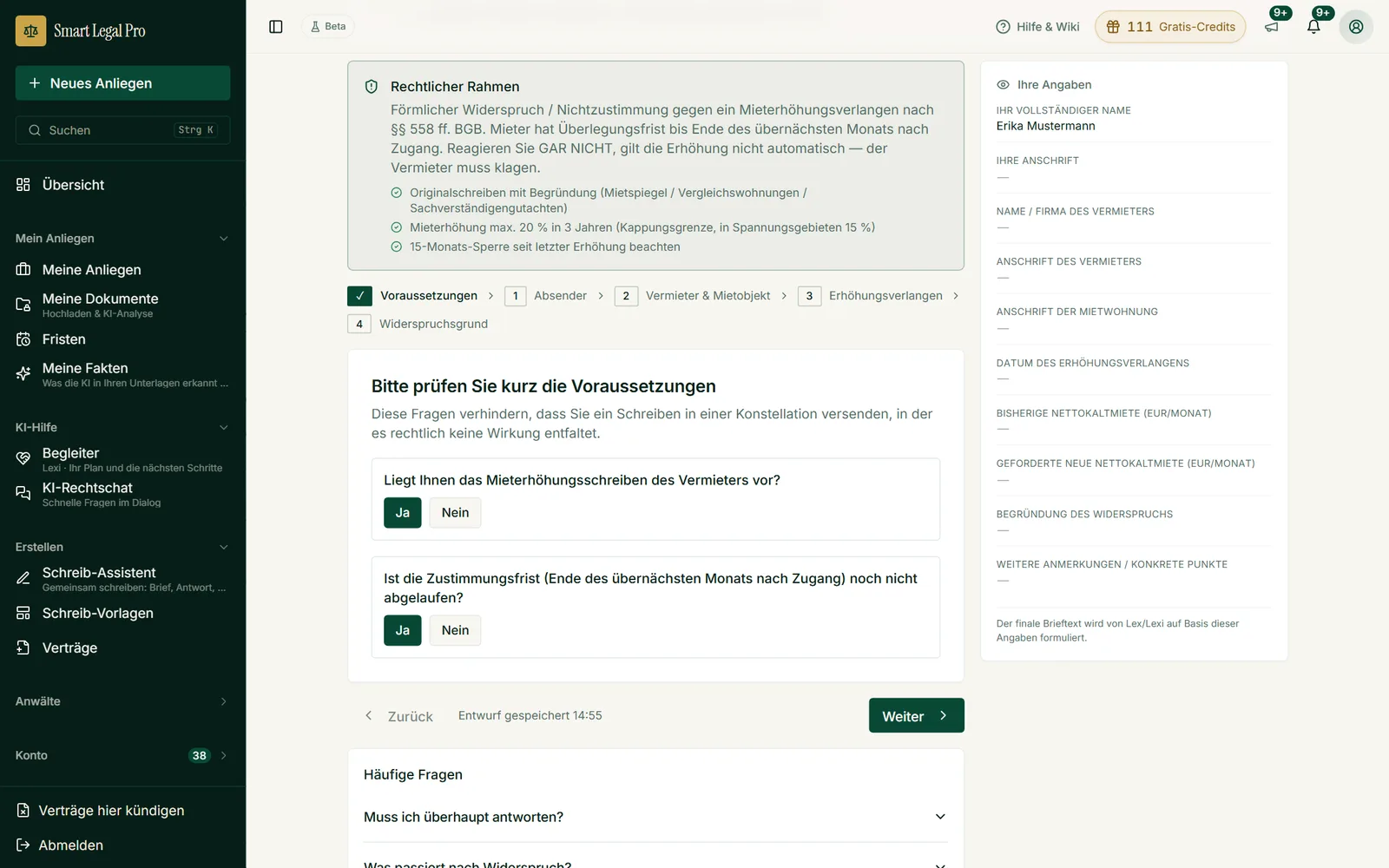Click the Smart Legal Pro scales logo
The width and height of the screenshot is (1389, 868).
(x=30, y=30)
